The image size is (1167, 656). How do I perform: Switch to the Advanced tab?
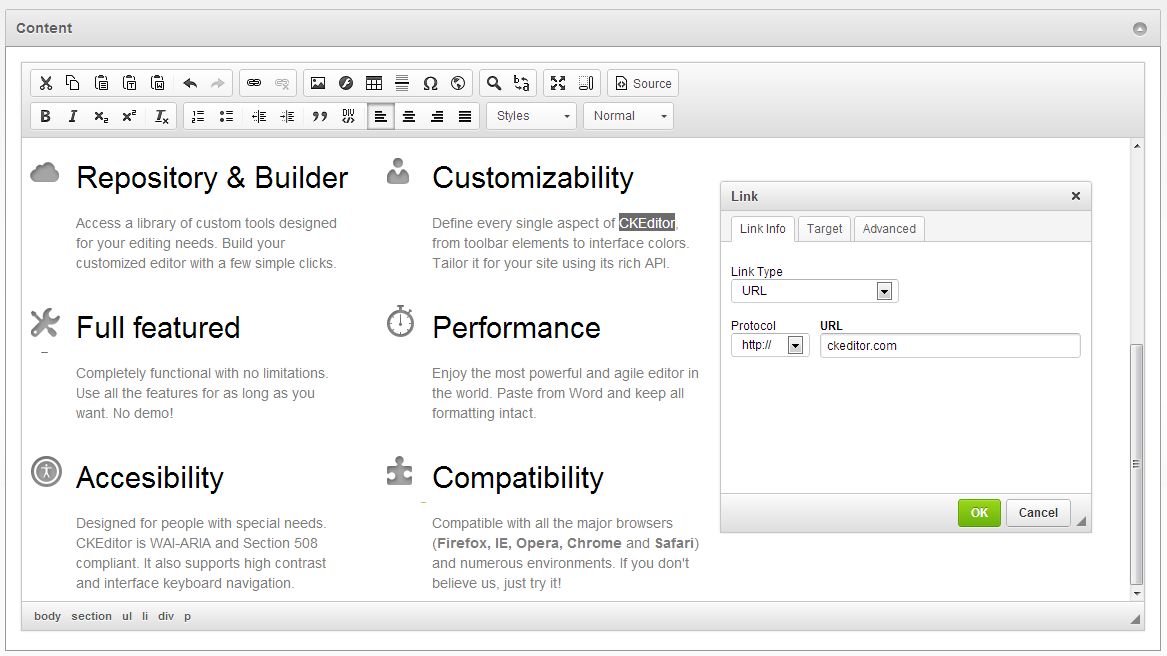tap(889, 229)
